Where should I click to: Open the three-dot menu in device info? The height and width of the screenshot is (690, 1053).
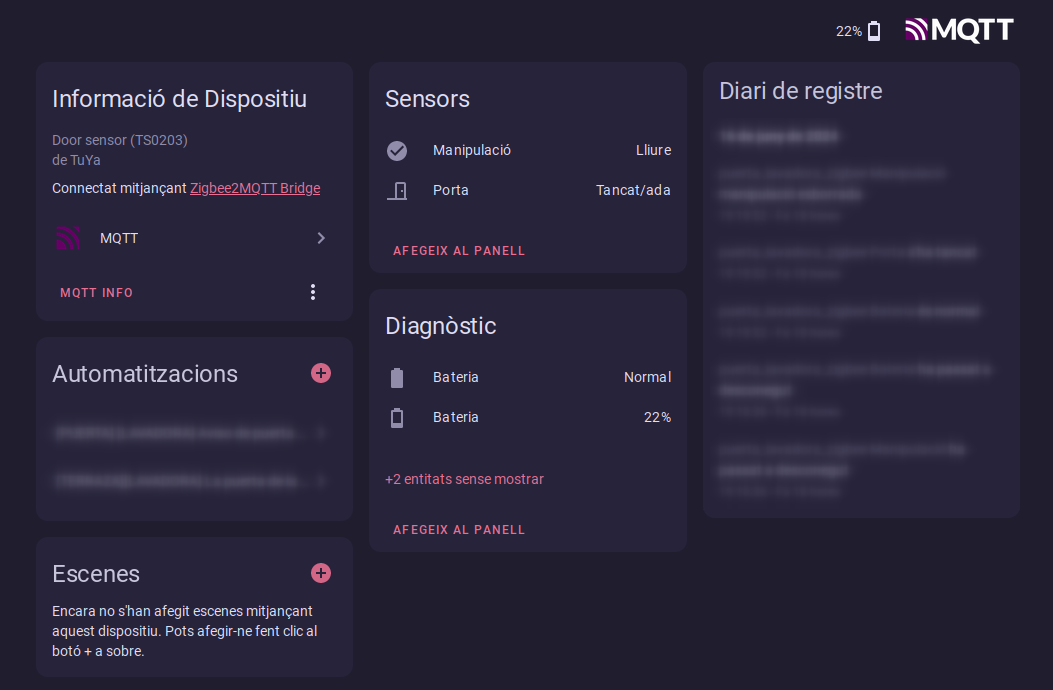(x=313, y=292)
